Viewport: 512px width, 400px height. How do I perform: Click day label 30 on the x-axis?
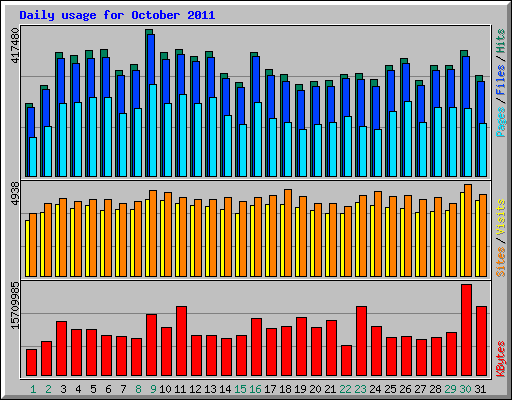(465, 389)
